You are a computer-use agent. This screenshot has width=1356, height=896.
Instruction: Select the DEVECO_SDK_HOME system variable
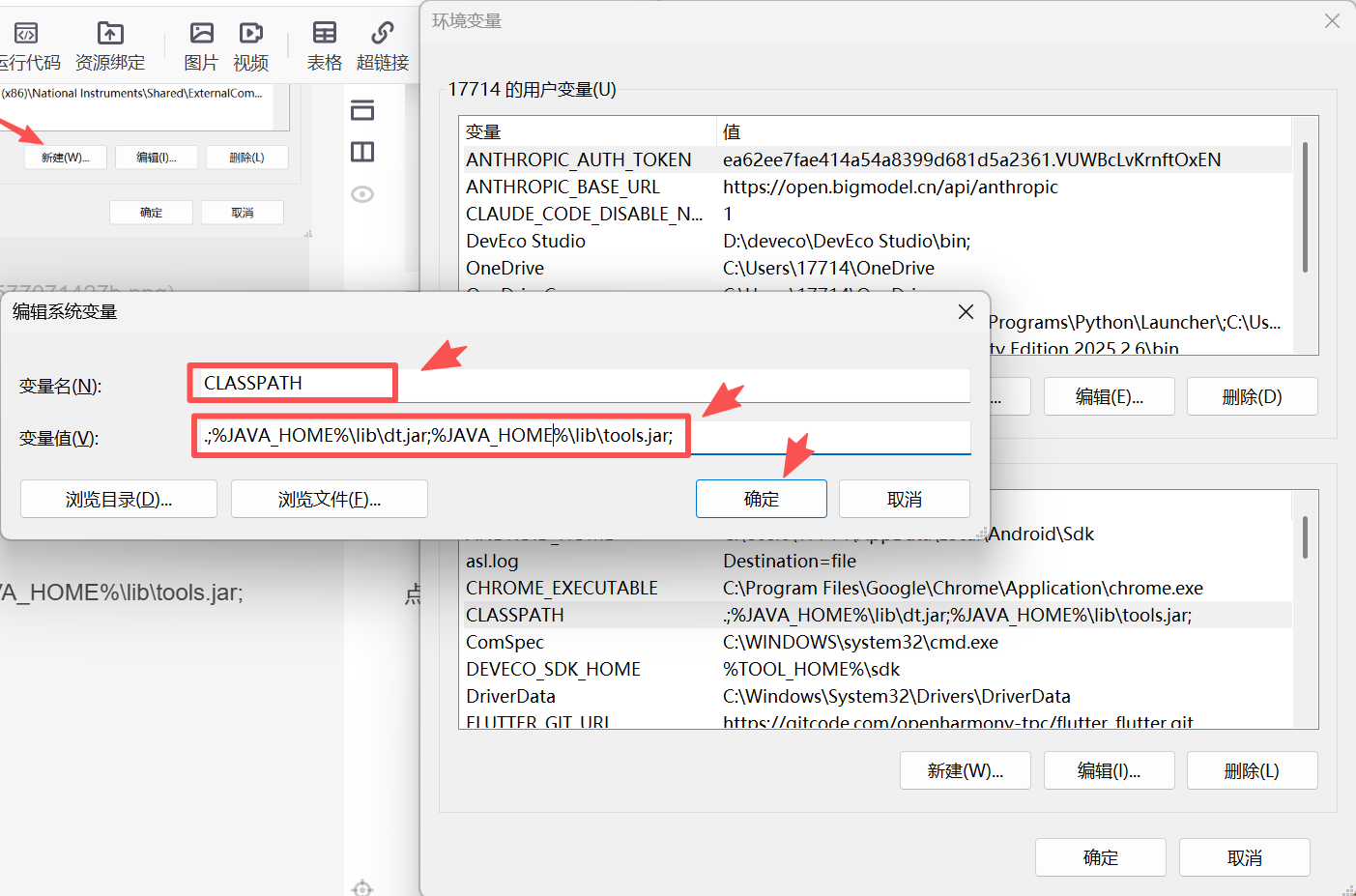coord(876,669)
